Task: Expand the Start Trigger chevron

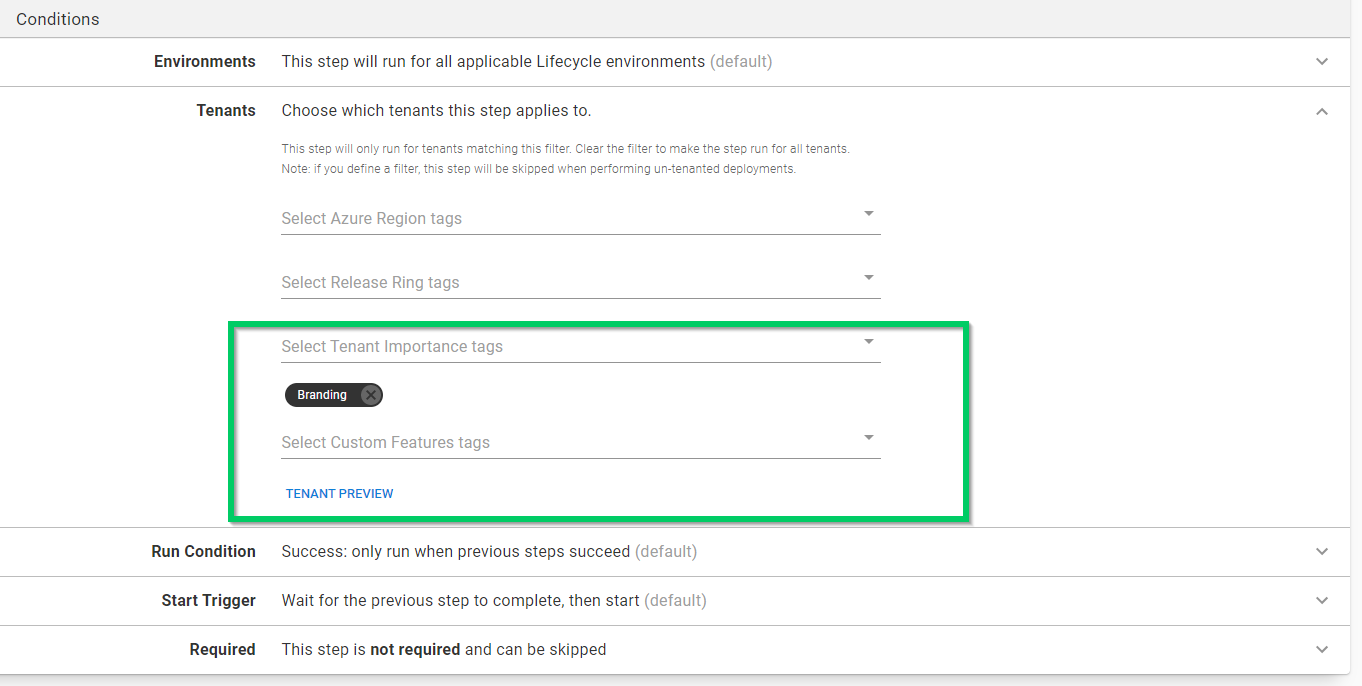Action: [x=1322, y=601]
